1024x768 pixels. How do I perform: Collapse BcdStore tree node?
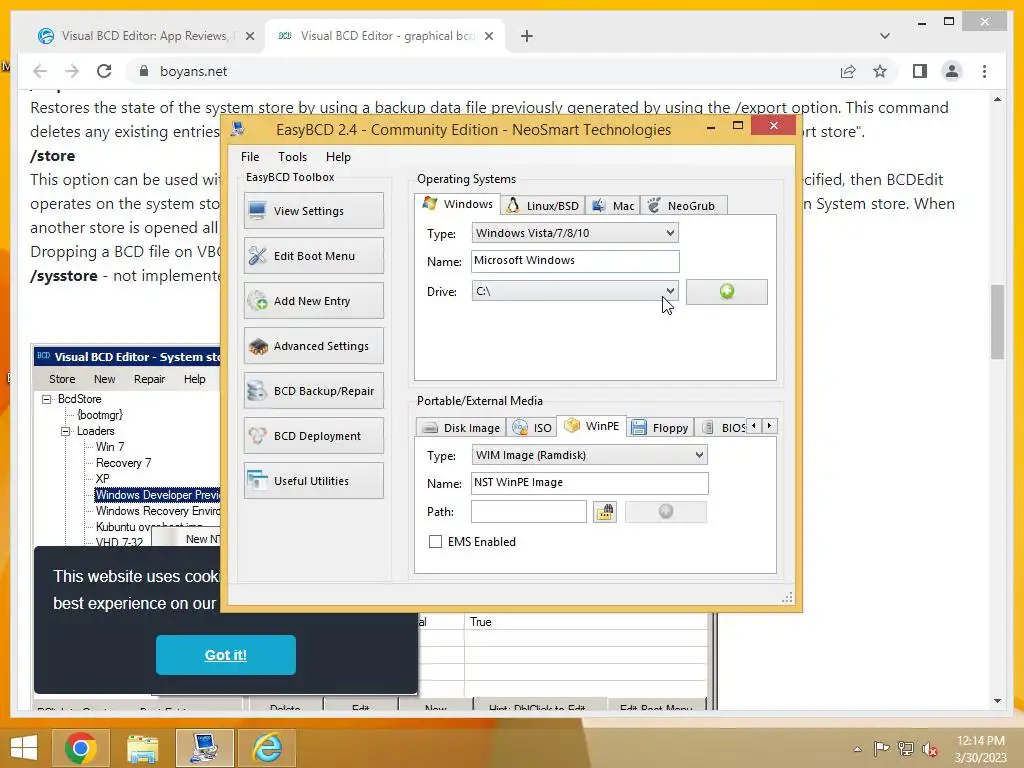(46, 399)
